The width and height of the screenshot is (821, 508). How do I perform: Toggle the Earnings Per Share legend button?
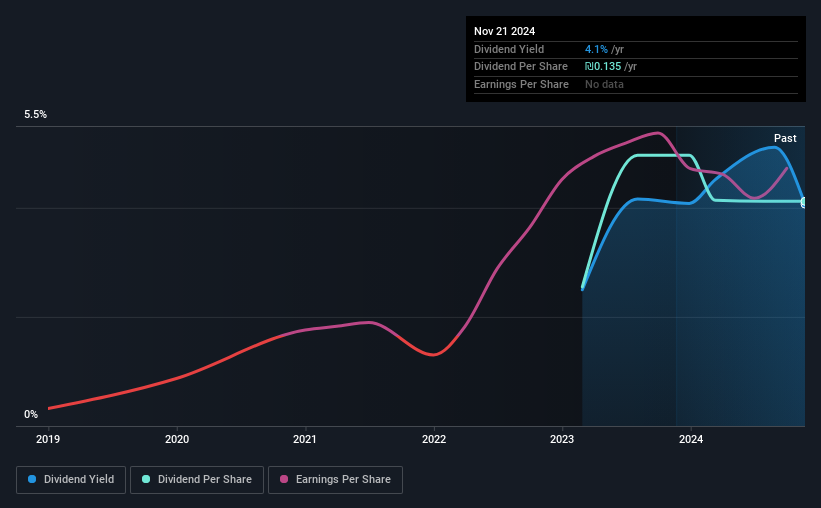click(335, 480)
